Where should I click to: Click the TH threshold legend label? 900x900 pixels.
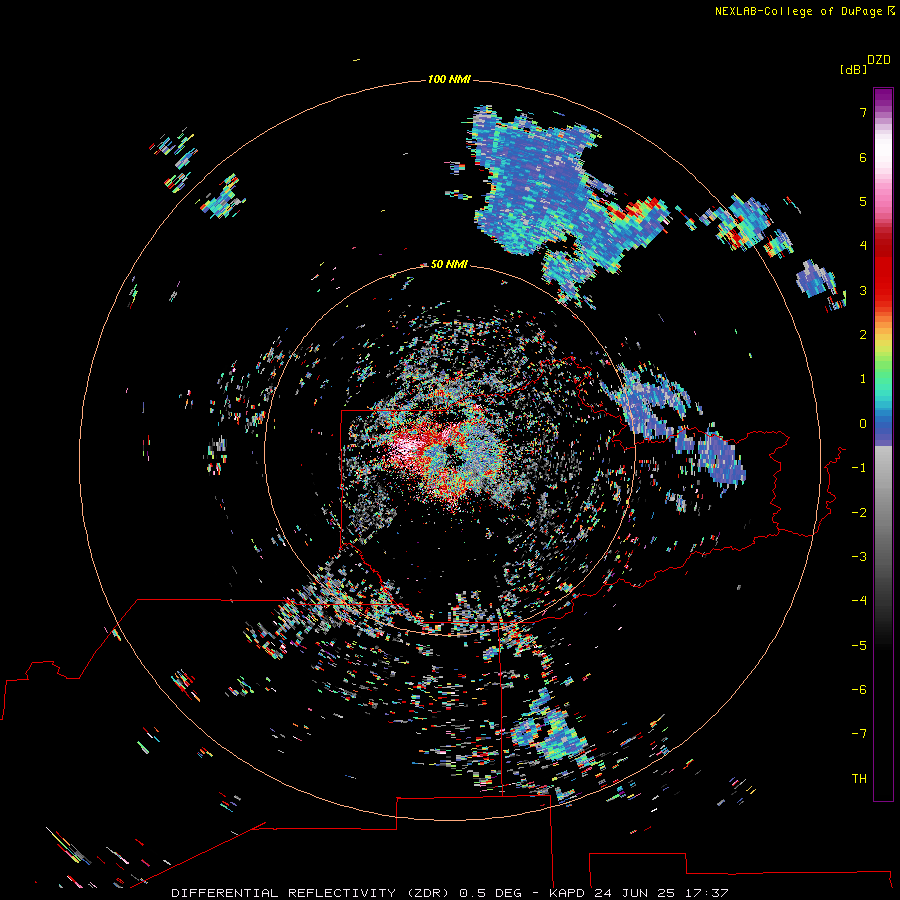click(x=859, y=779)
